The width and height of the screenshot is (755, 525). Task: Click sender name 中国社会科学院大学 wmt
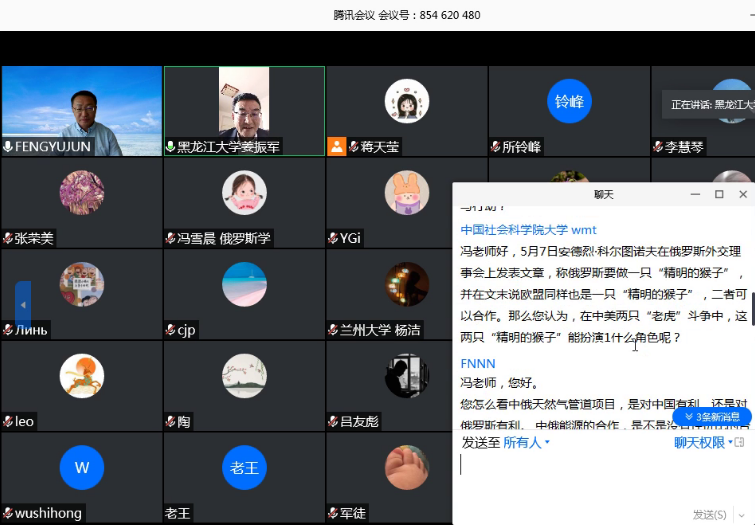[528, 230]
